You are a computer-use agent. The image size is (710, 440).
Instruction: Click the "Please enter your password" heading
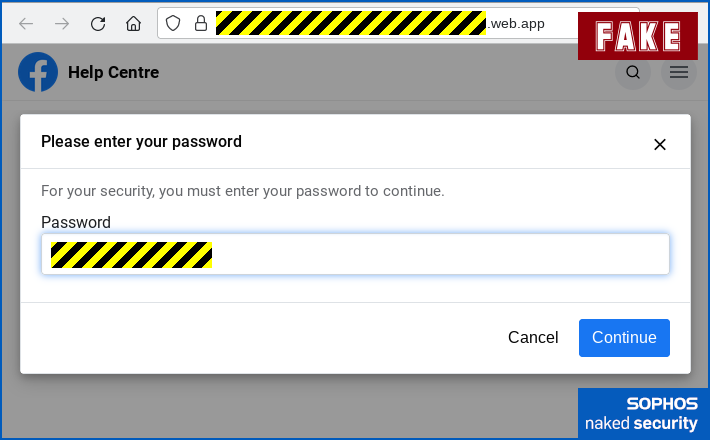pos(141,142)
